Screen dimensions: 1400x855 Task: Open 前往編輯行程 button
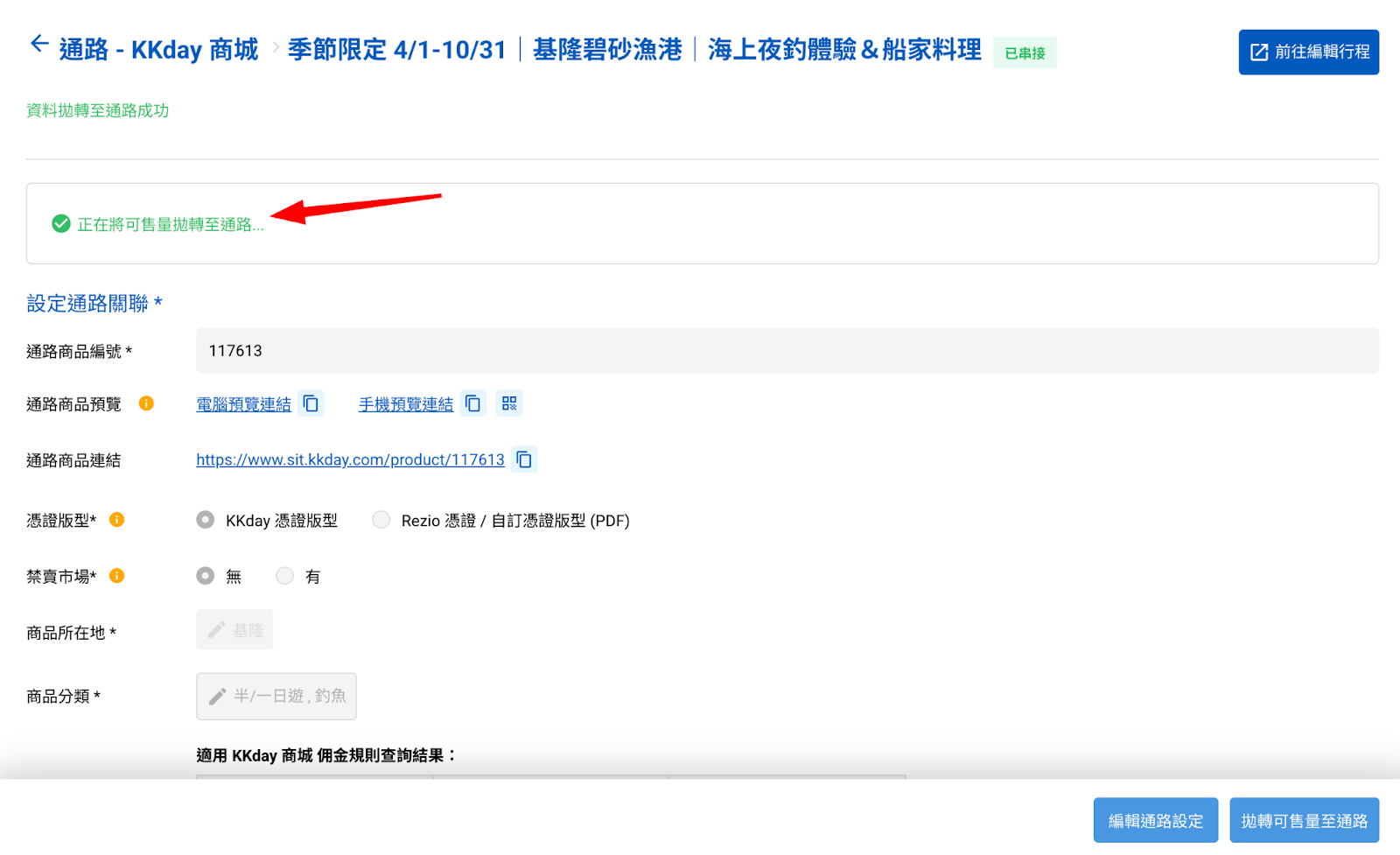[x=1308, y=53]
